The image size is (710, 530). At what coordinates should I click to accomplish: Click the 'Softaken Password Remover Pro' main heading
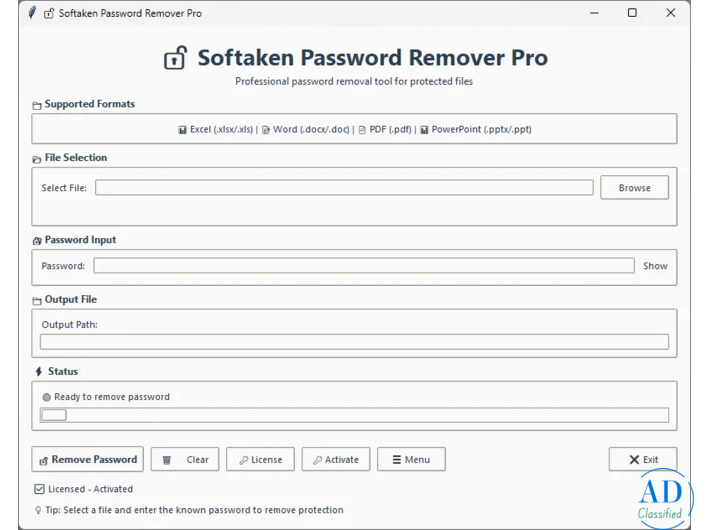(x=372, y=58)
